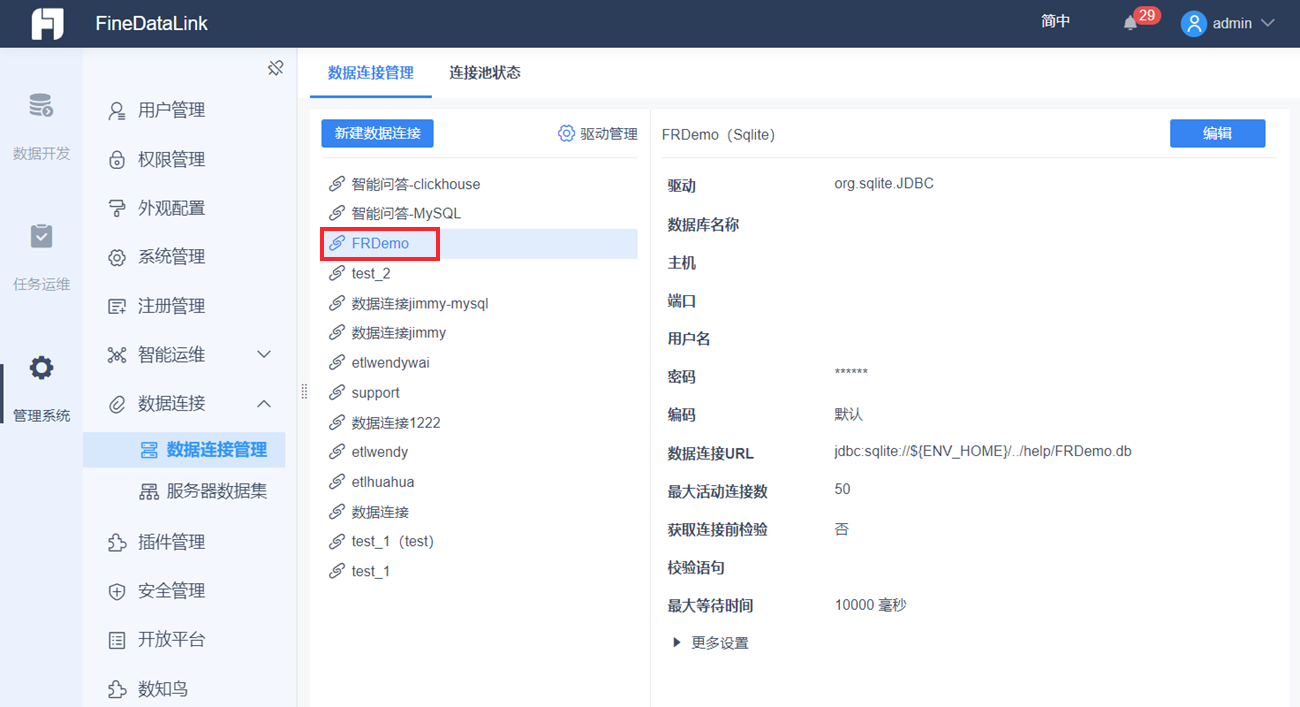Expand the 更多设置 disclosure triangle
1300x707 pixels.
pyautogui.click(x=677, y=643)
